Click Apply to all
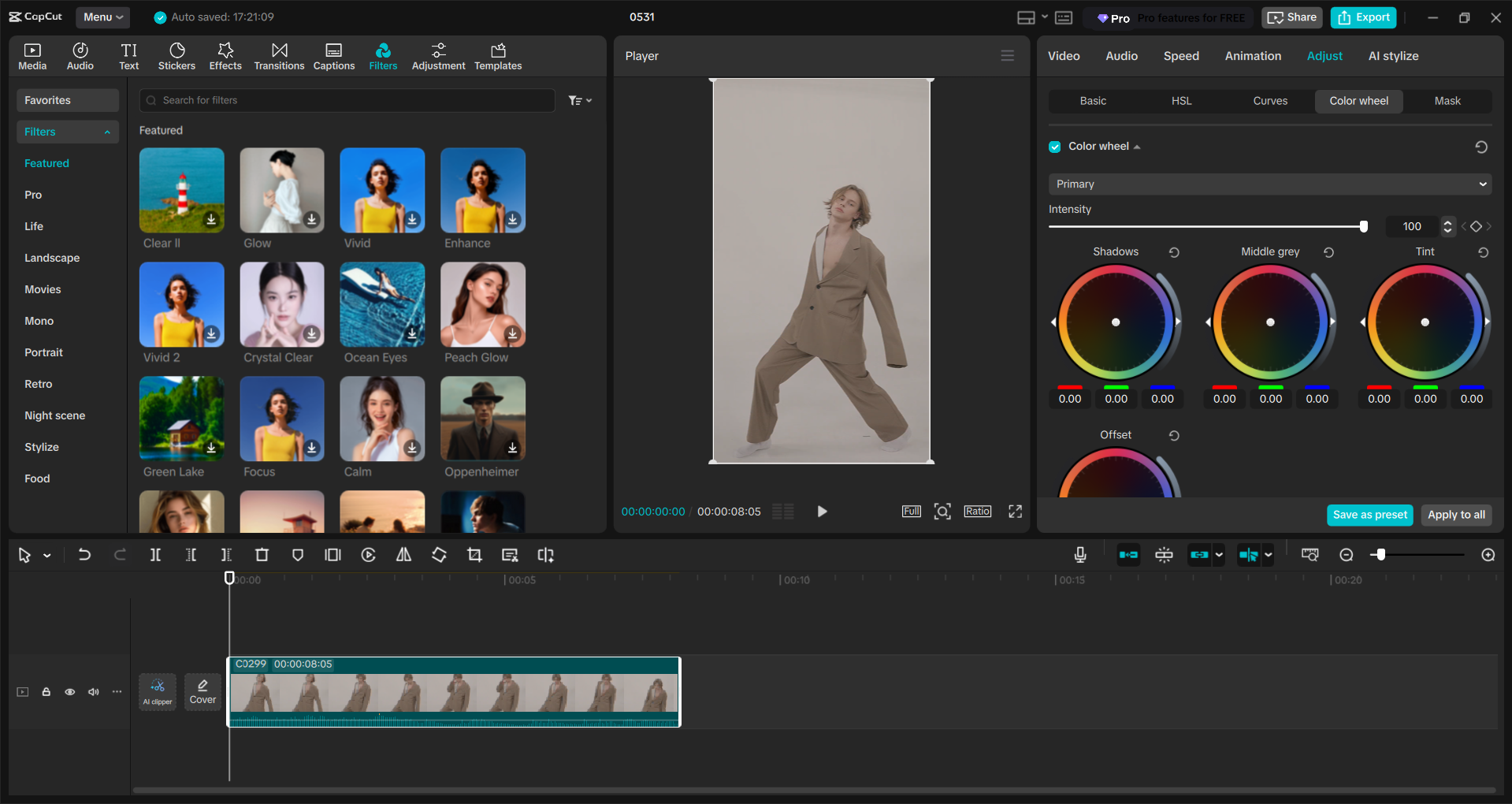The image size is (1512, 804). pos(1455,515)
